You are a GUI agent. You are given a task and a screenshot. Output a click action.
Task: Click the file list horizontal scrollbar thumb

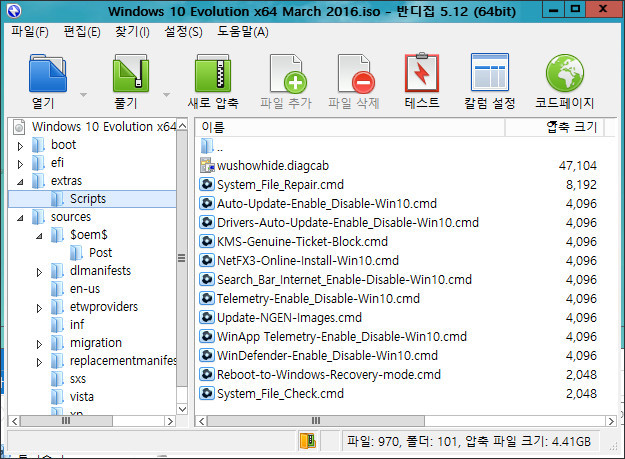click(x=316, y=421)
